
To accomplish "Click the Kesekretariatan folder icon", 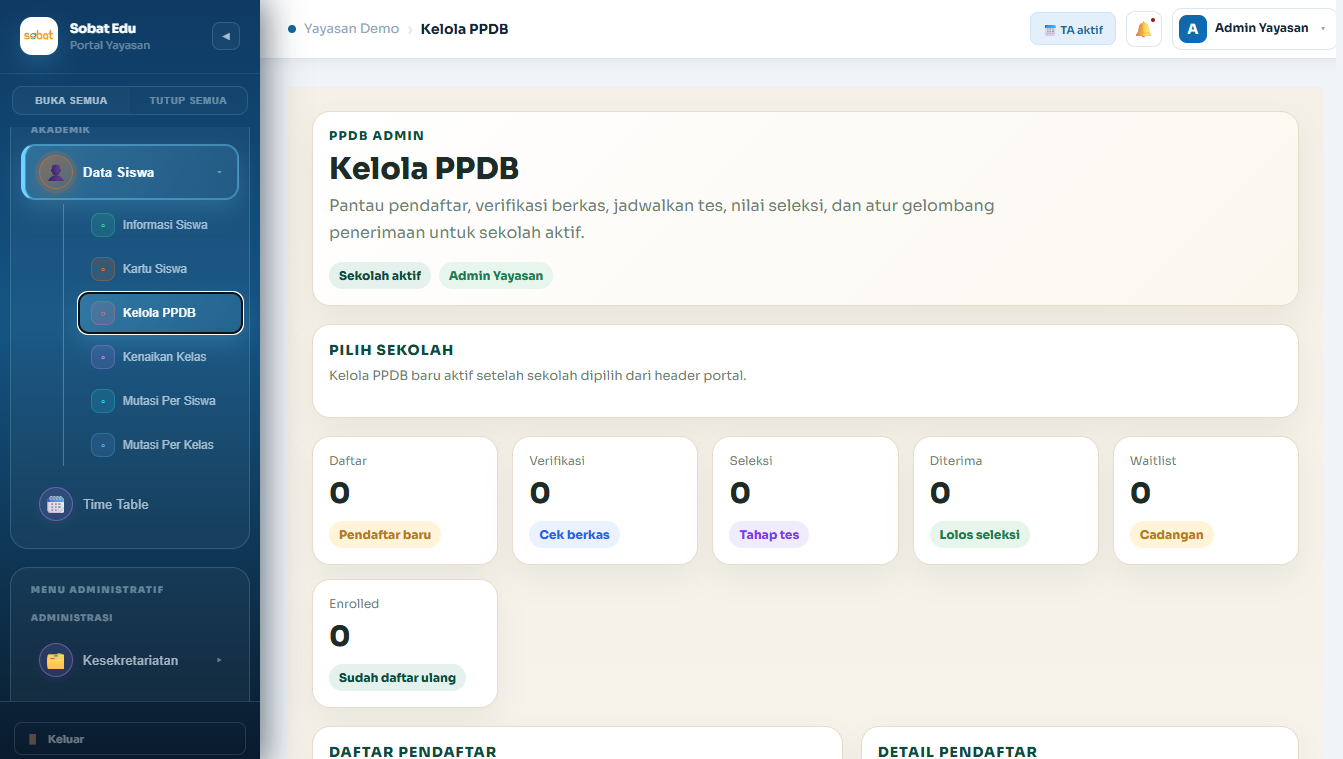I will tap(56, 660).
